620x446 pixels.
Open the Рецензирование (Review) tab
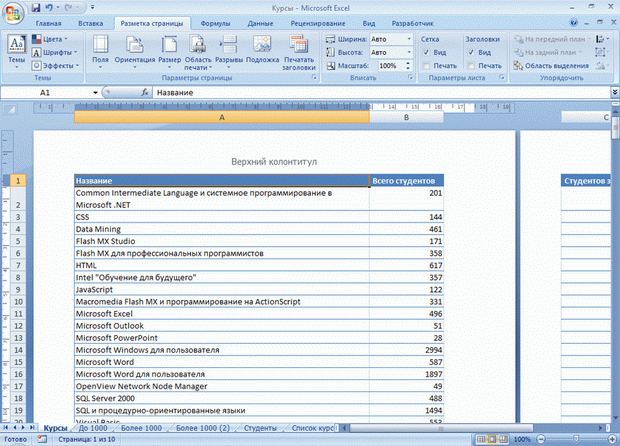click(x=318, y=23)
